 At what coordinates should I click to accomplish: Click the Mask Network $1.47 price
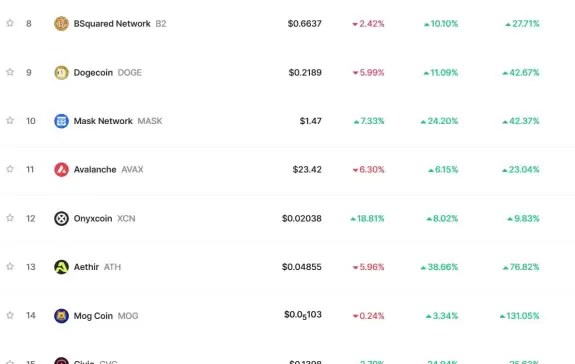[x=311, y=121]
